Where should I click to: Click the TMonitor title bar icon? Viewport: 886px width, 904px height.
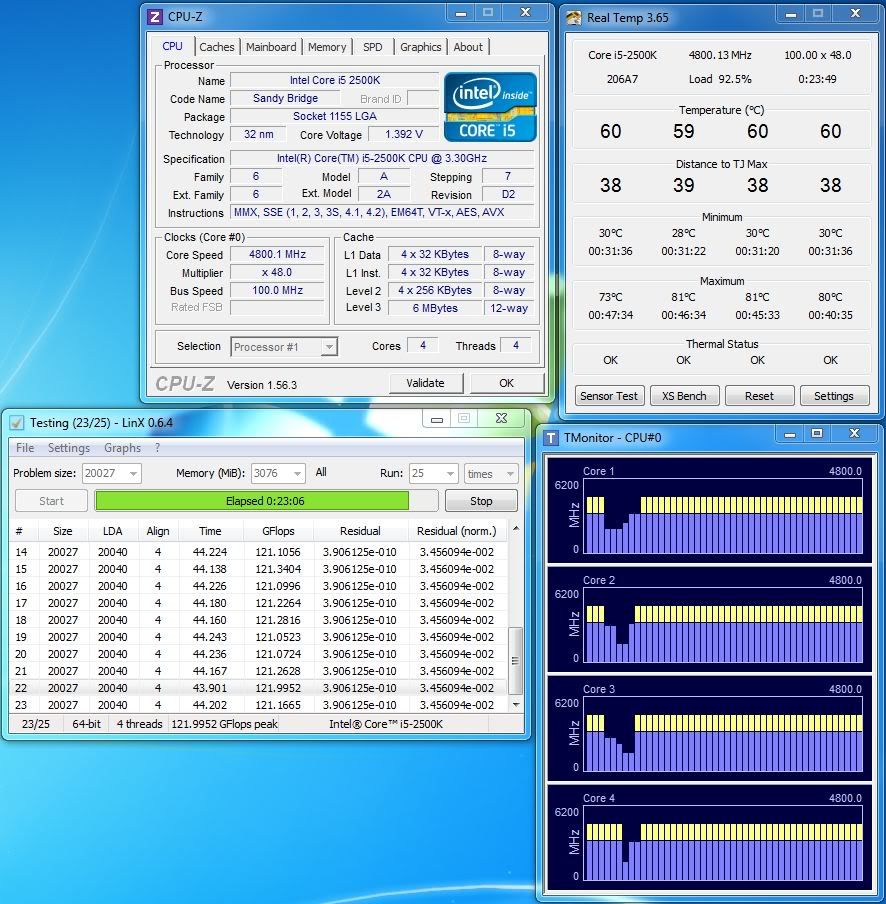[552, 438]
